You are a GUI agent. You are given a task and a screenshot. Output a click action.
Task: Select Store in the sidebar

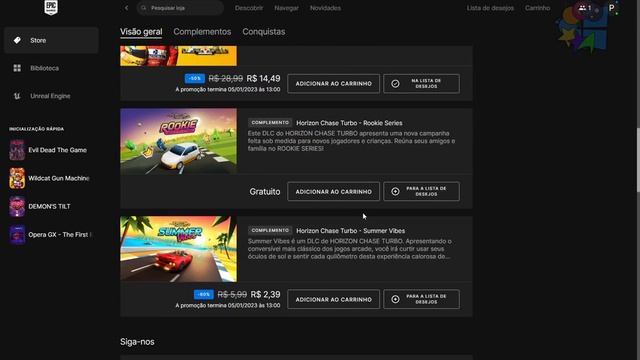pyautogui.click(x=51, y=40)
